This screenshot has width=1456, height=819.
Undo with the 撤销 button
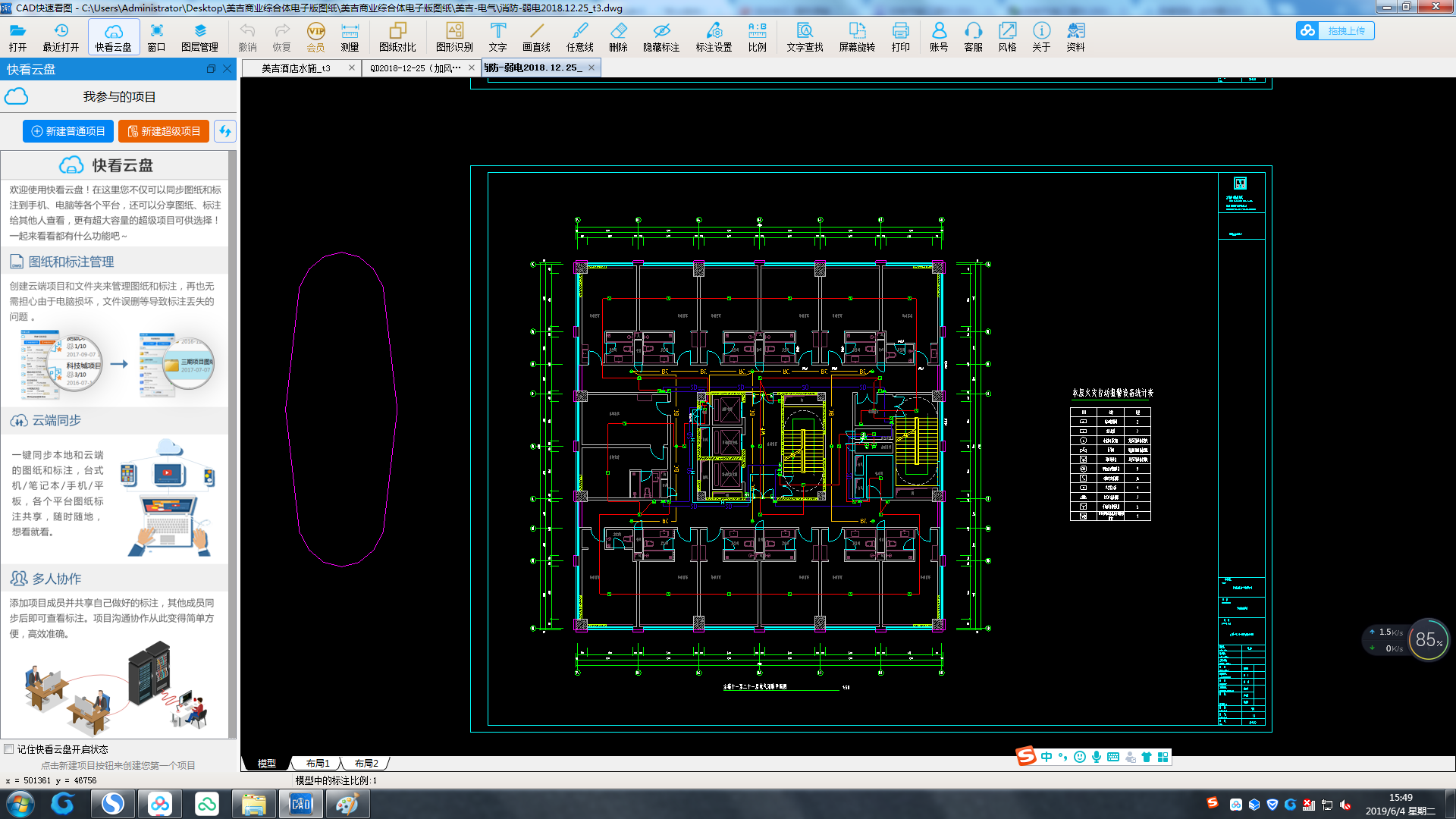(247, 36)
